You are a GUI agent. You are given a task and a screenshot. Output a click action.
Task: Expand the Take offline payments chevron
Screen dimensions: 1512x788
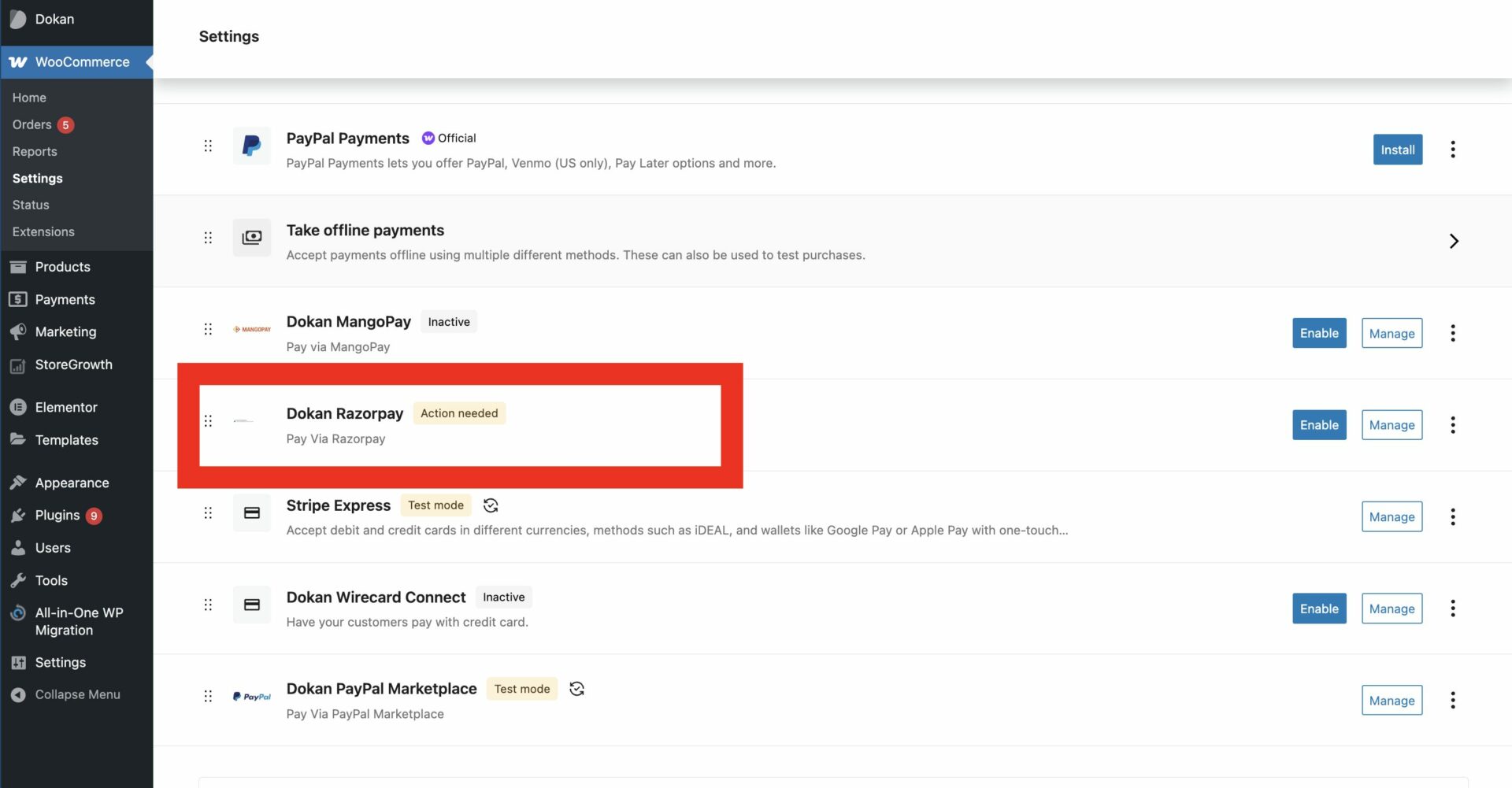coord(1453,241)
